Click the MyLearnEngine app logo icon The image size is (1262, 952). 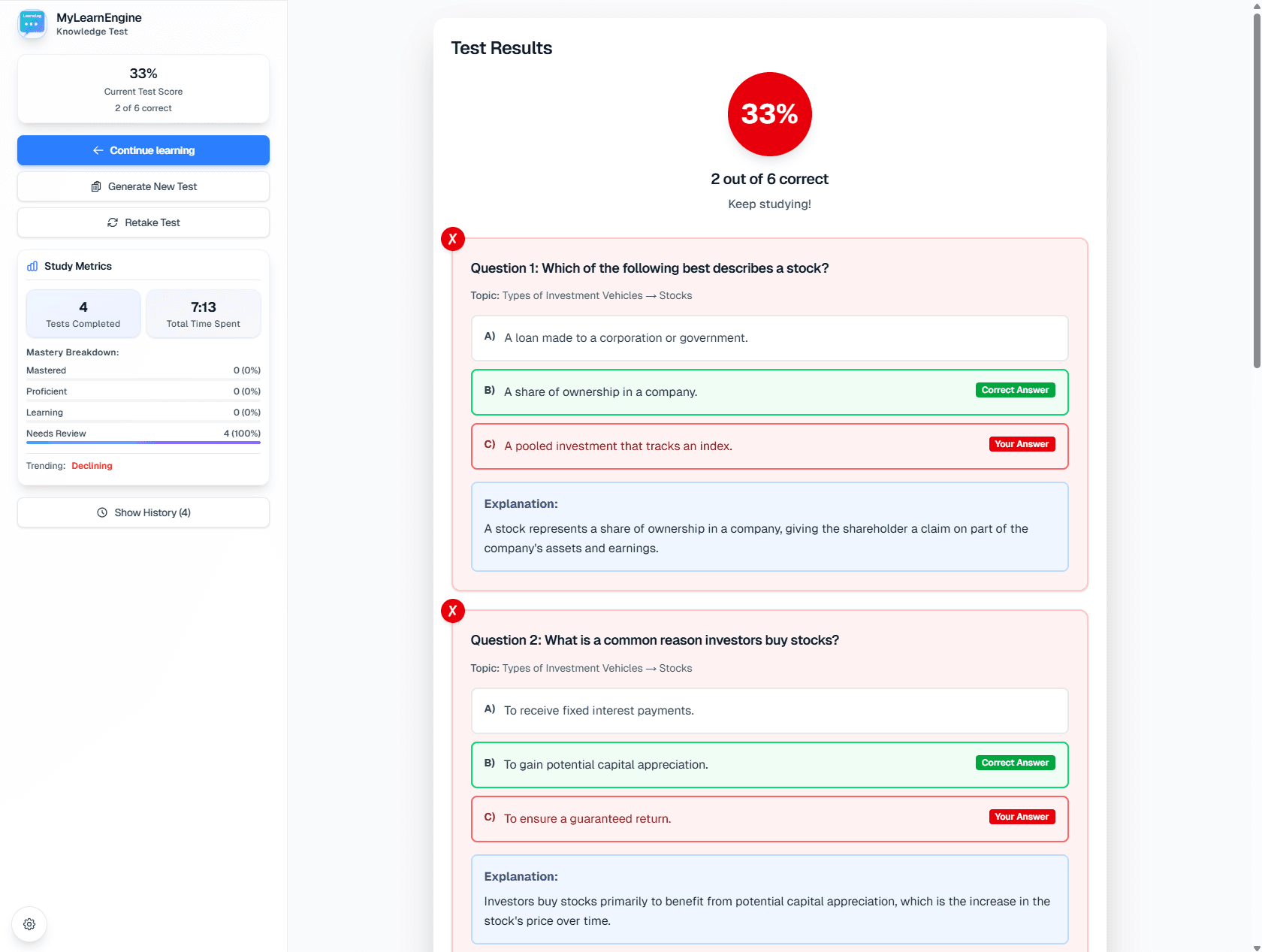(x=32, y=23)
